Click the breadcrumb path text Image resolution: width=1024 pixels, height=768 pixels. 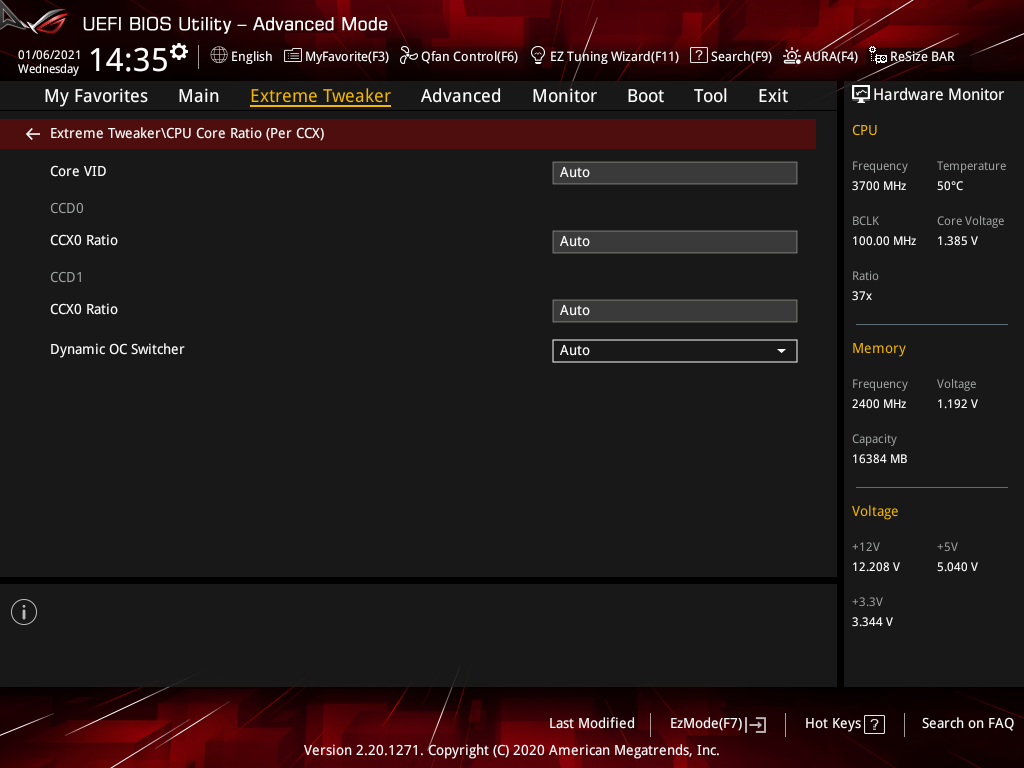click(187, 133)
